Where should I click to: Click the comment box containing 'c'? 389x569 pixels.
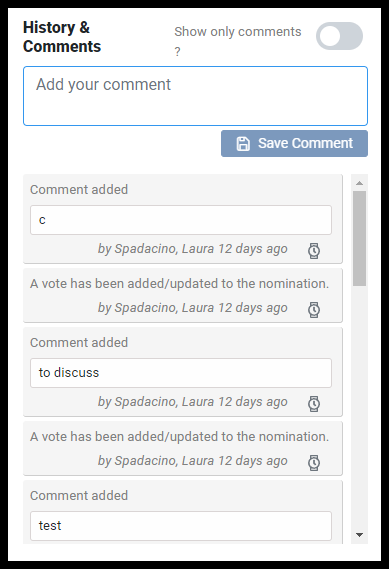[181, 220]
